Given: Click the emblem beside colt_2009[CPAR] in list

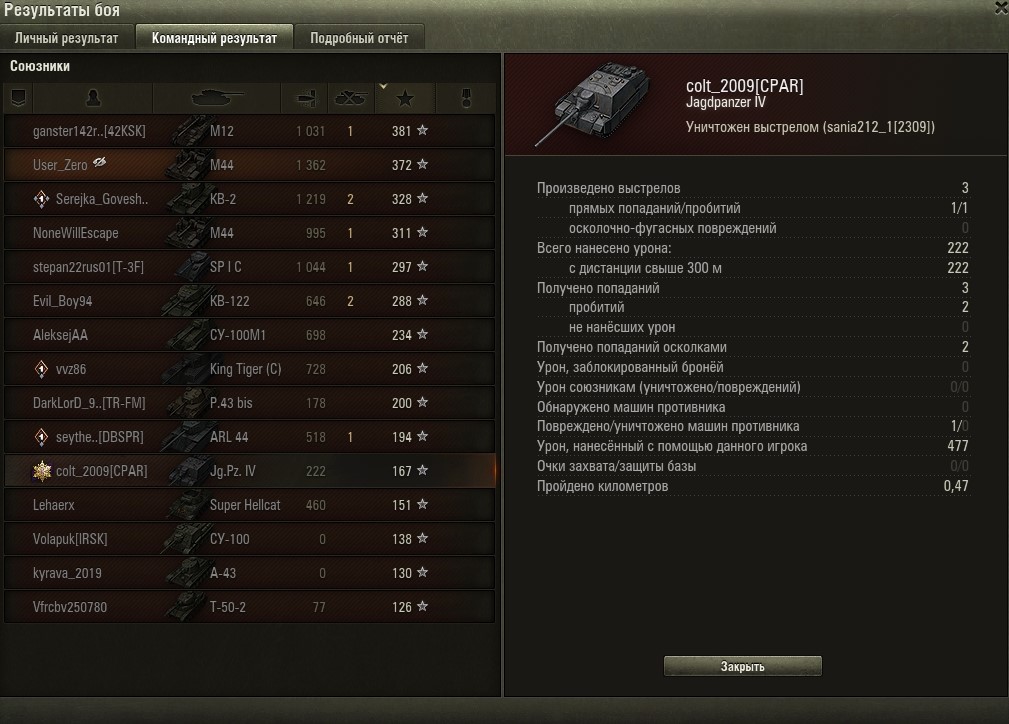Looking at the screenshot, I should pos(42,471).
